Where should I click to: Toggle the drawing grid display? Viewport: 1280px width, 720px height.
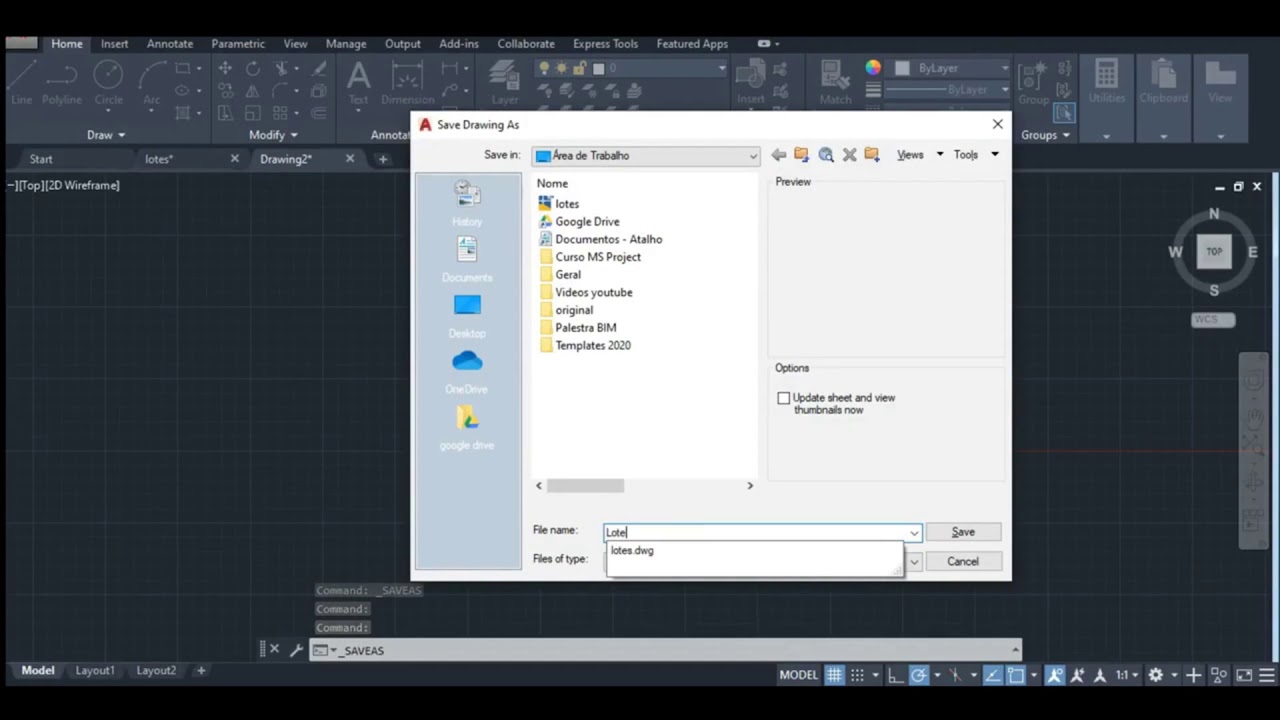(834, 675)
